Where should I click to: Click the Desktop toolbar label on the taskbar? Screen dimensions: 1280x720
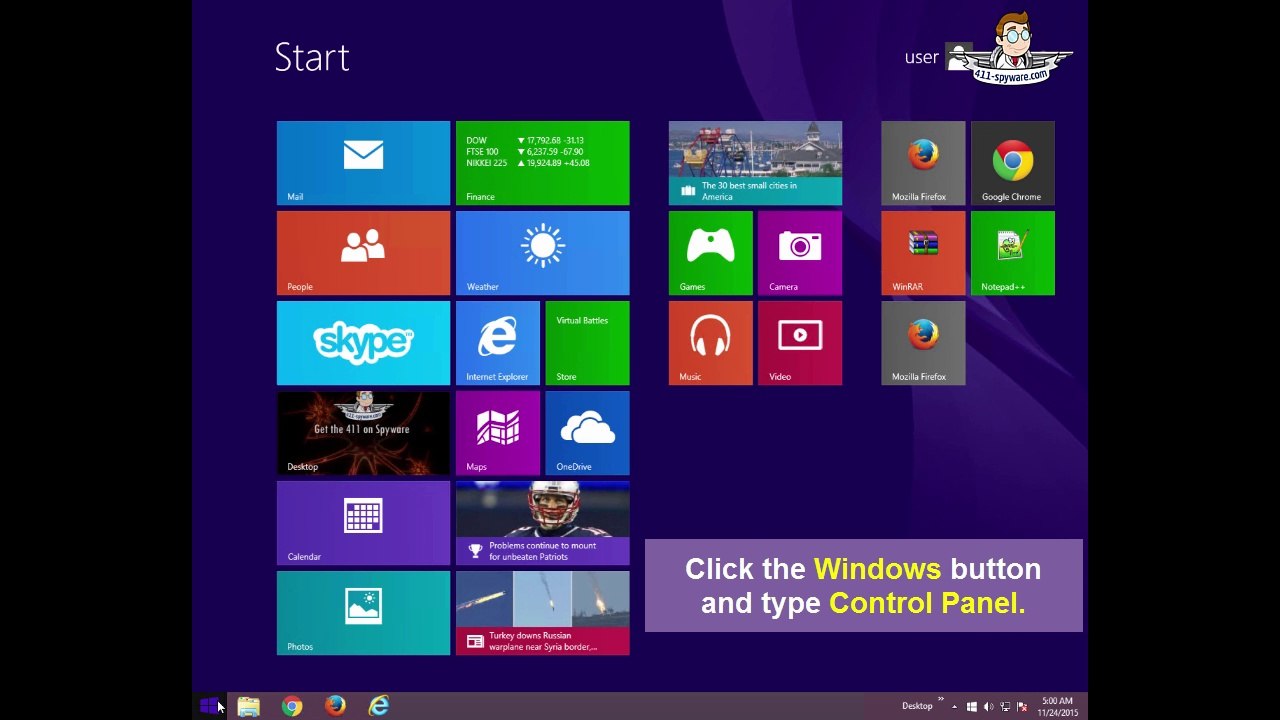917,706
